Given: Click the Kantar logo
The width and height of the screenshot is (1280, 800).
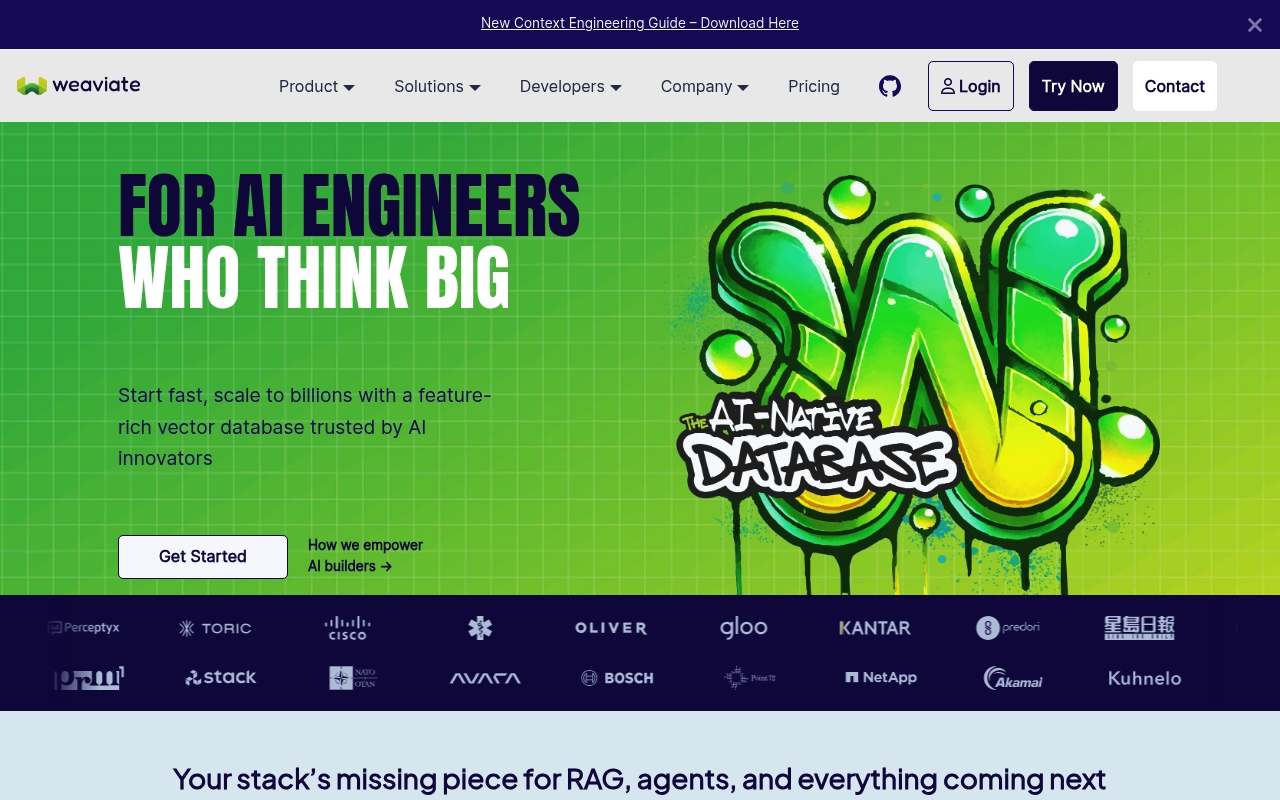Looking at the screenshot, I should tap(875, 628).
